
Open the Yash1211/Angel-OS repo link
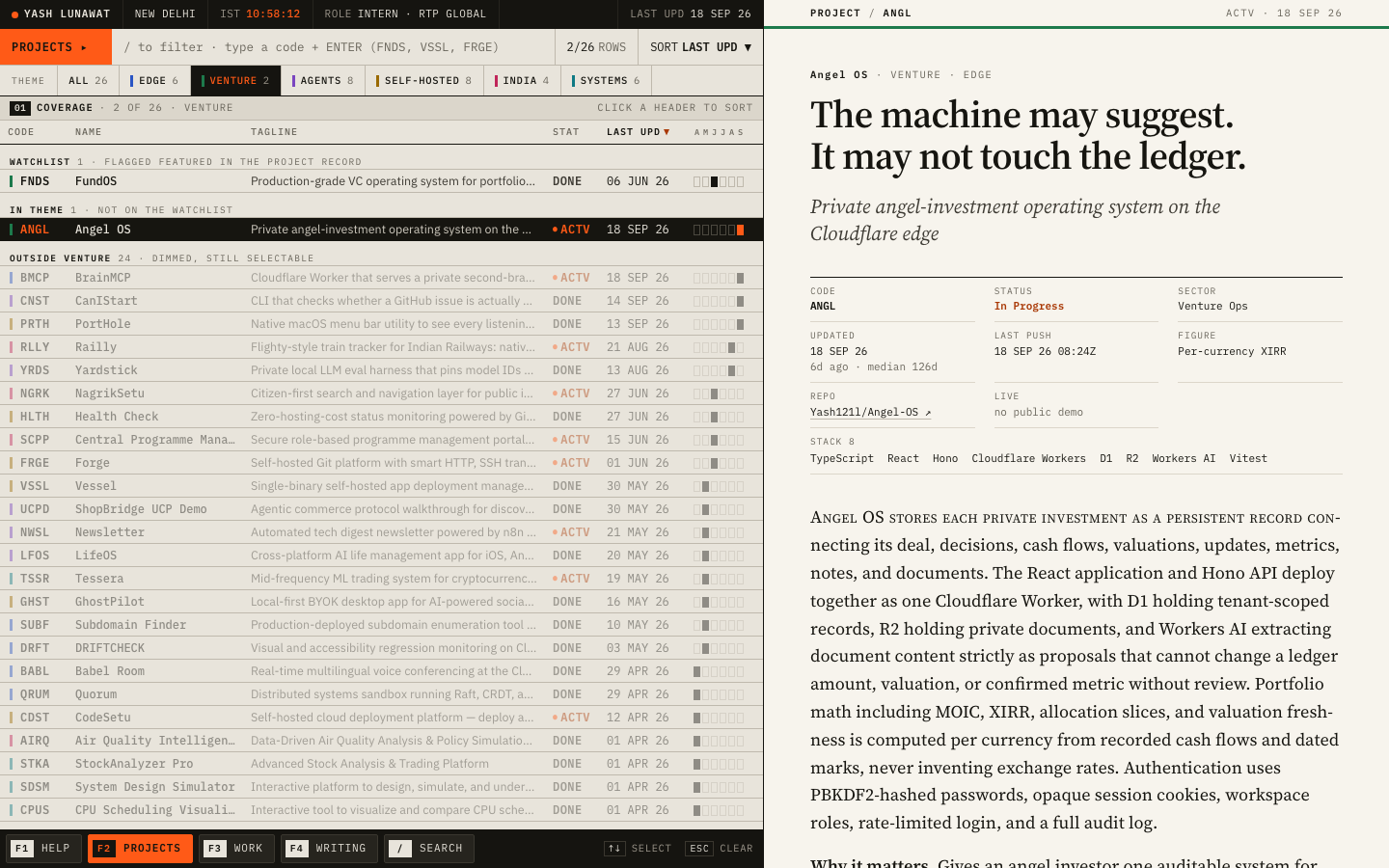pos(870,413)
